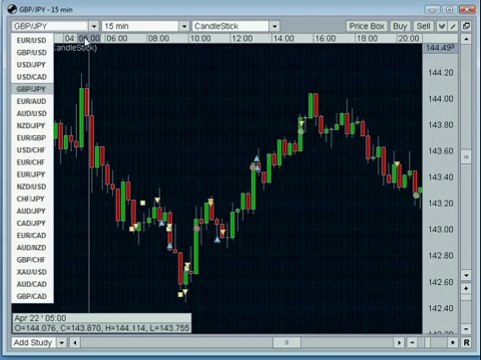Click the price axis scroll thumb

tap(466, 157)
